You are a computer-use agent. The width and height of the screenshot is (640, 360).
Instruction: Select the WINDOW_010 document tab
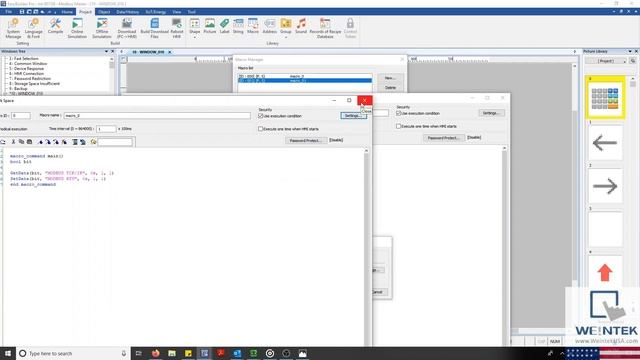(149, 52)
